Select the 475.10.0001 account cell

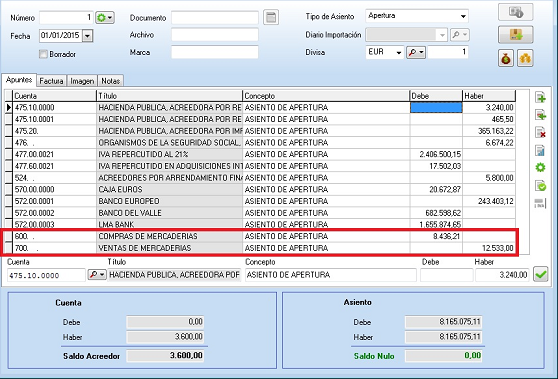tap(54, 119)
